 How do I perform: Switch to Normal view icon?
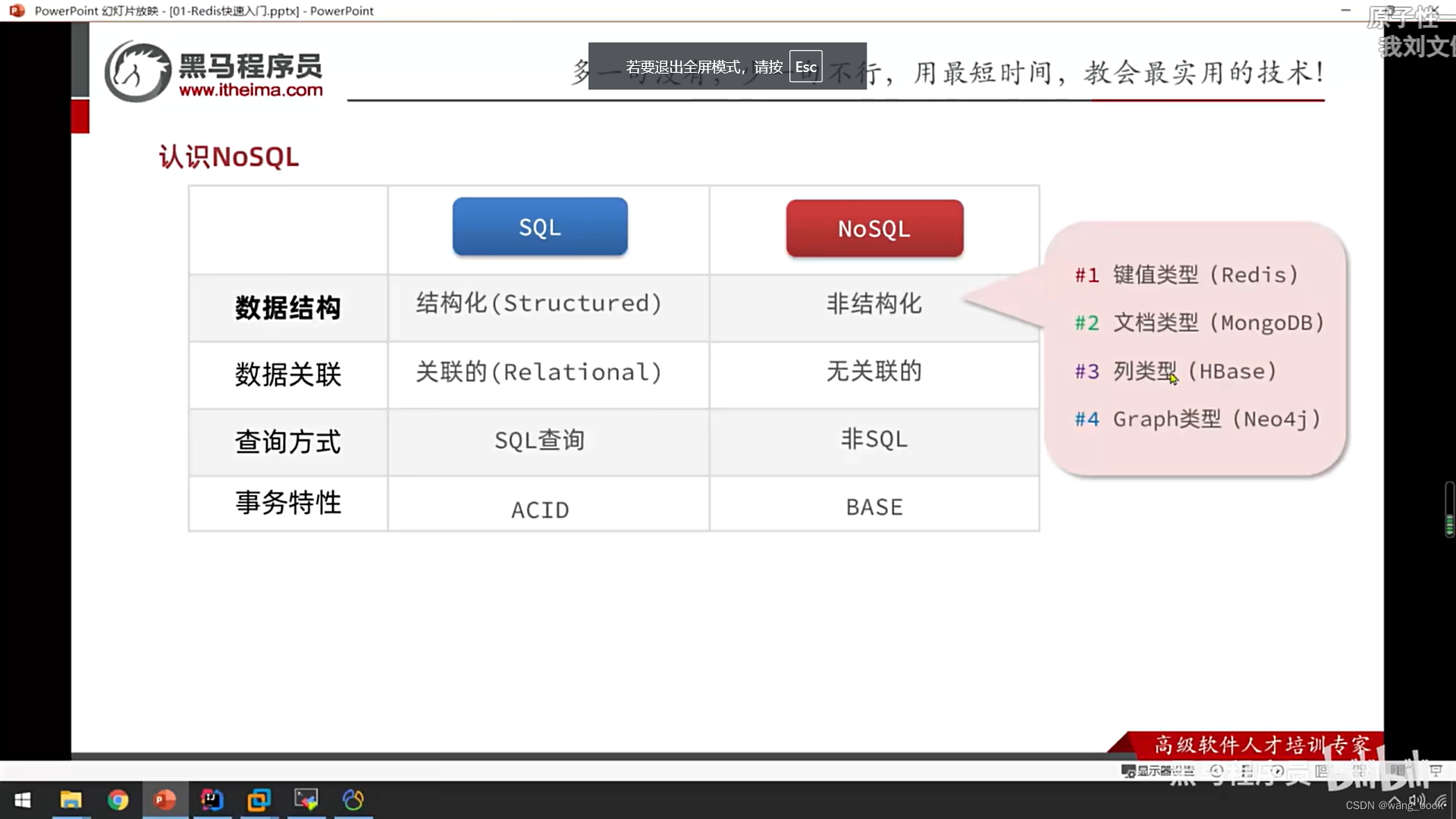[x=1321, y=770]
